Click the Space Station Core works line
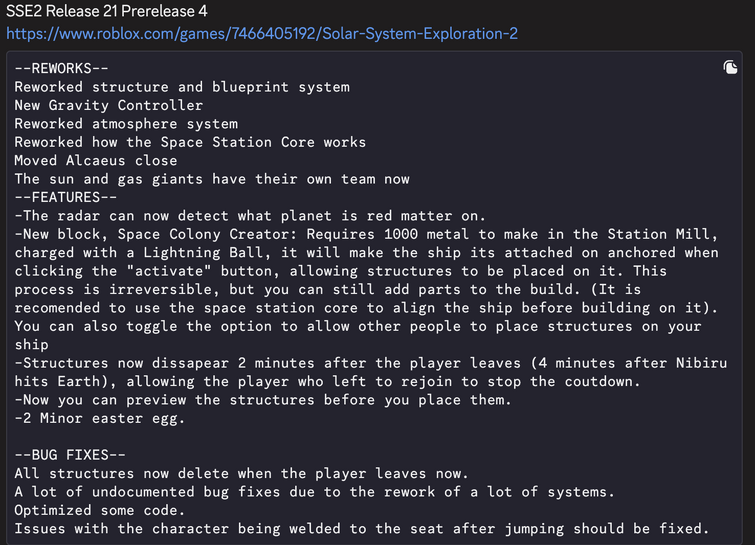755x545 pixels. [x=190, y=142]
